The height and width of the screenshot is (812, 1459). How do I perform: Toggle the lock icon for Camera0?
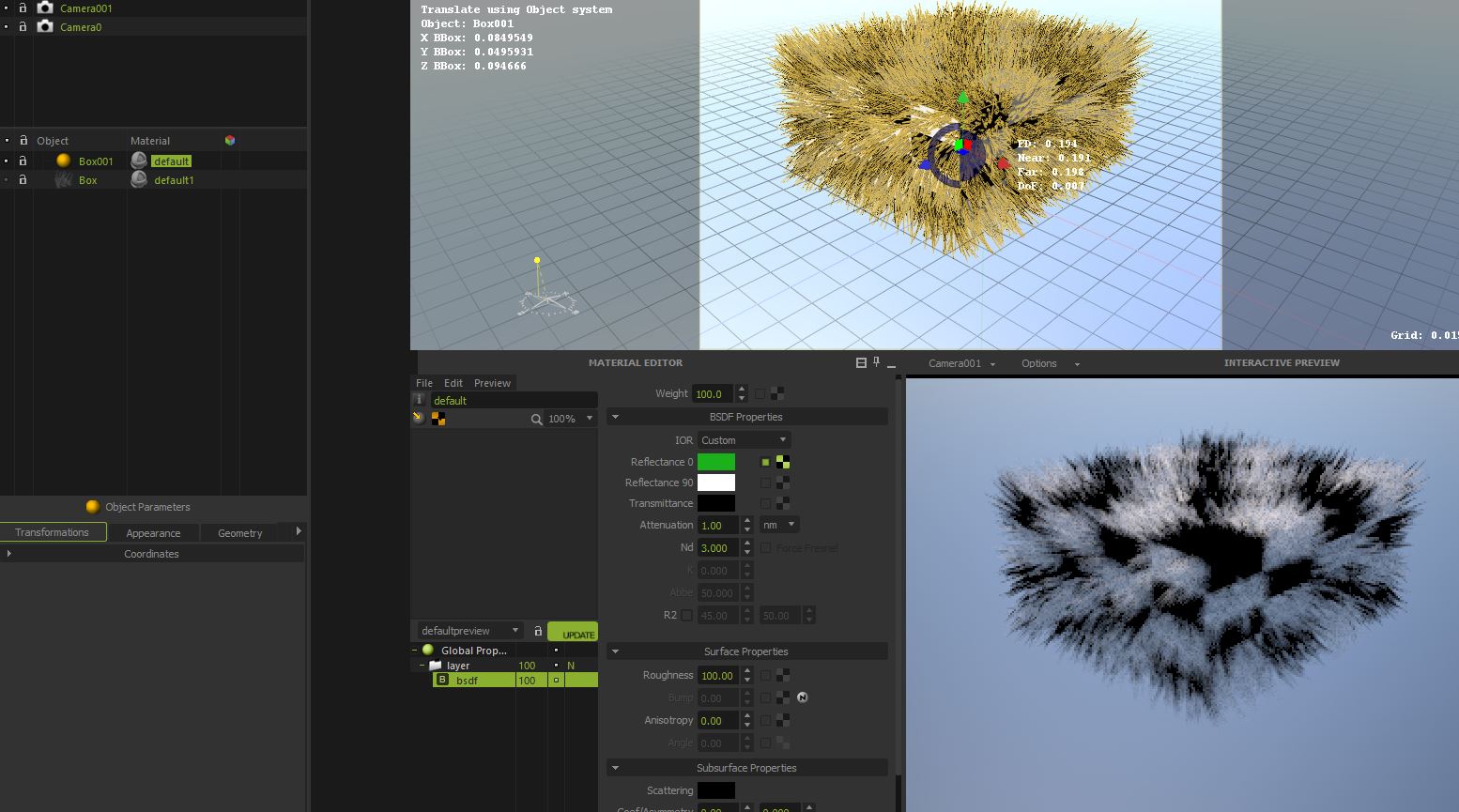click(x=23, y=26)
